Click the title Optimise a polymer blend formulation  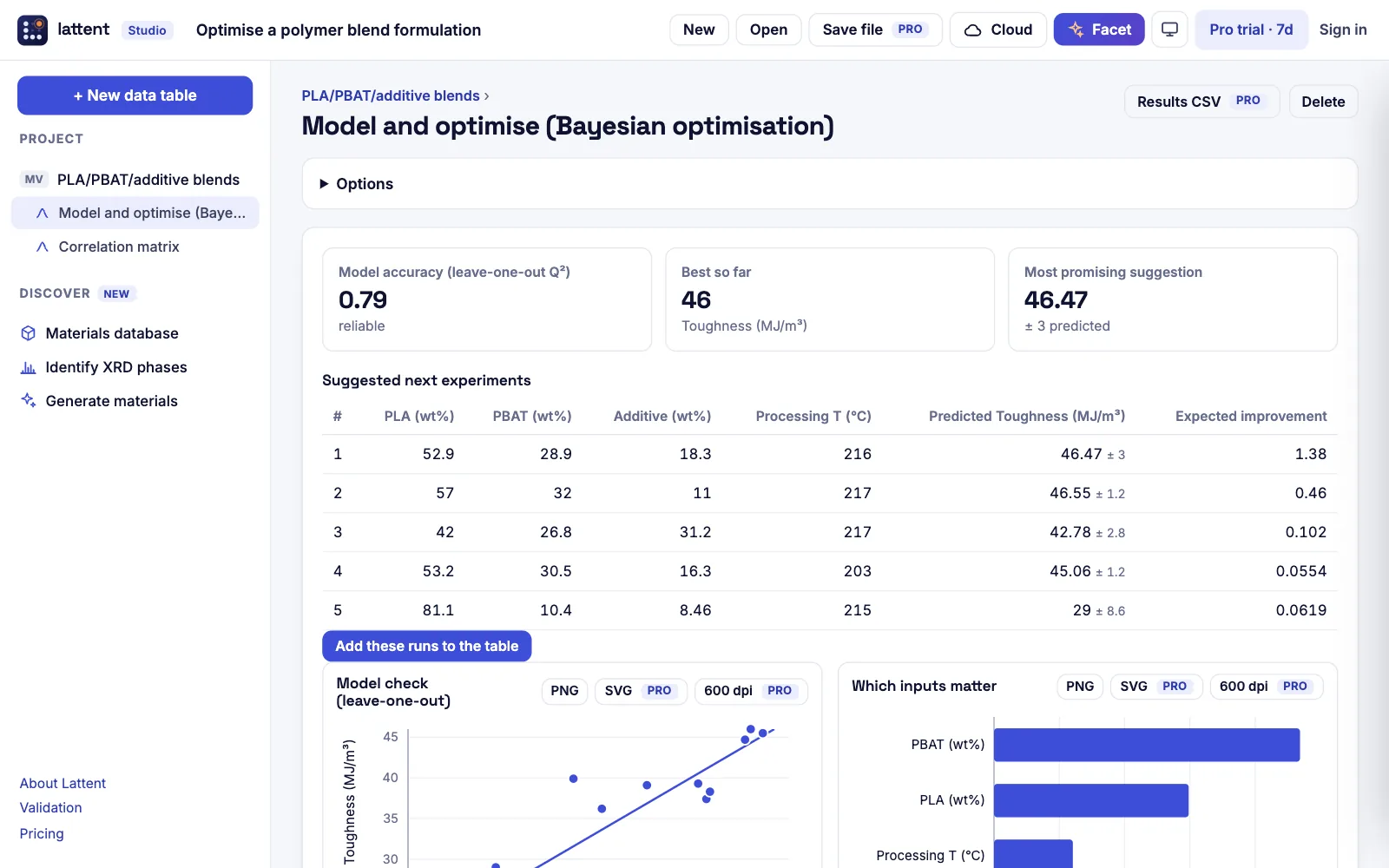[x=339, y=30]
